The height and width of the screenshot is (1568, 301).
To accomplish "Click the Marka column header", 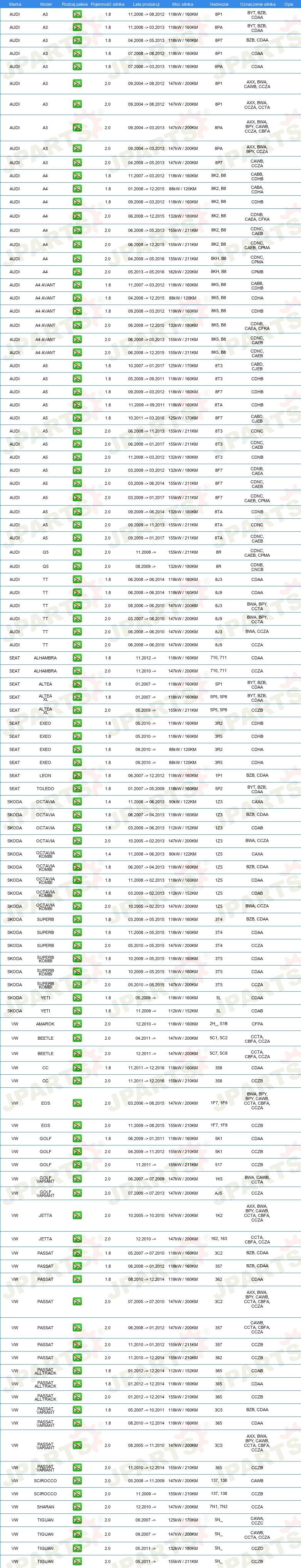I will click(15, 4).
